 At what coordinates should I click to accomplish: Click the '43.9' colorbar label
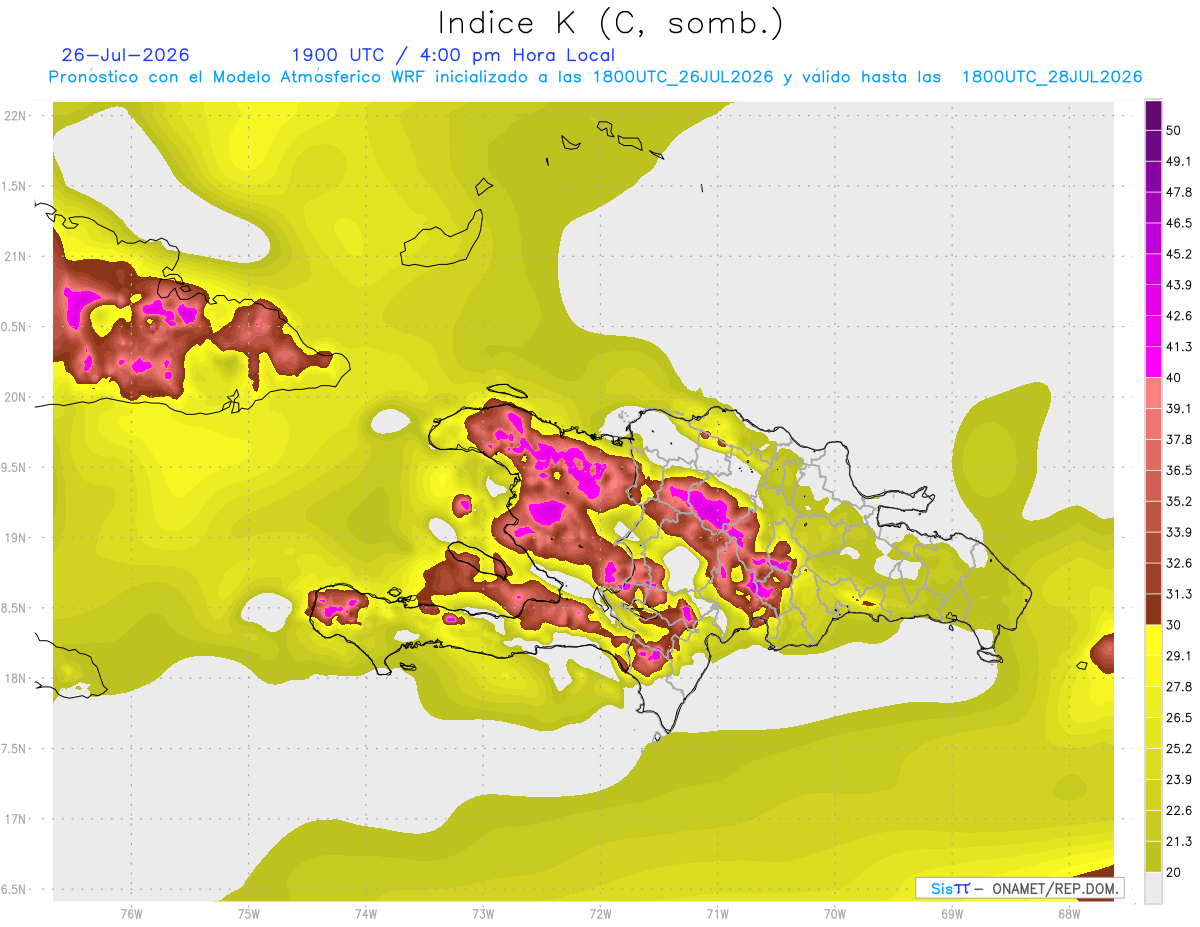(x=1179, y=285)
